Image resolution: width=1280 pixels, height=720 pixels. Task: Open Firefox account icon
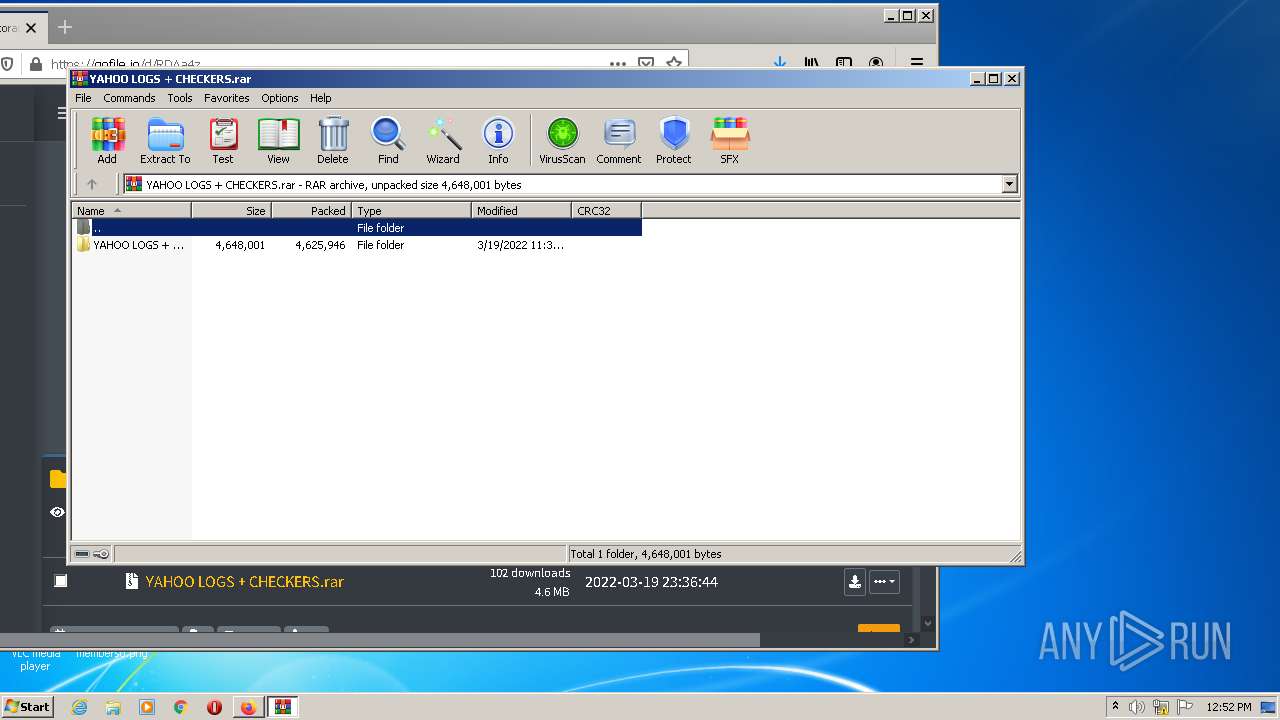tap(876, 63)
